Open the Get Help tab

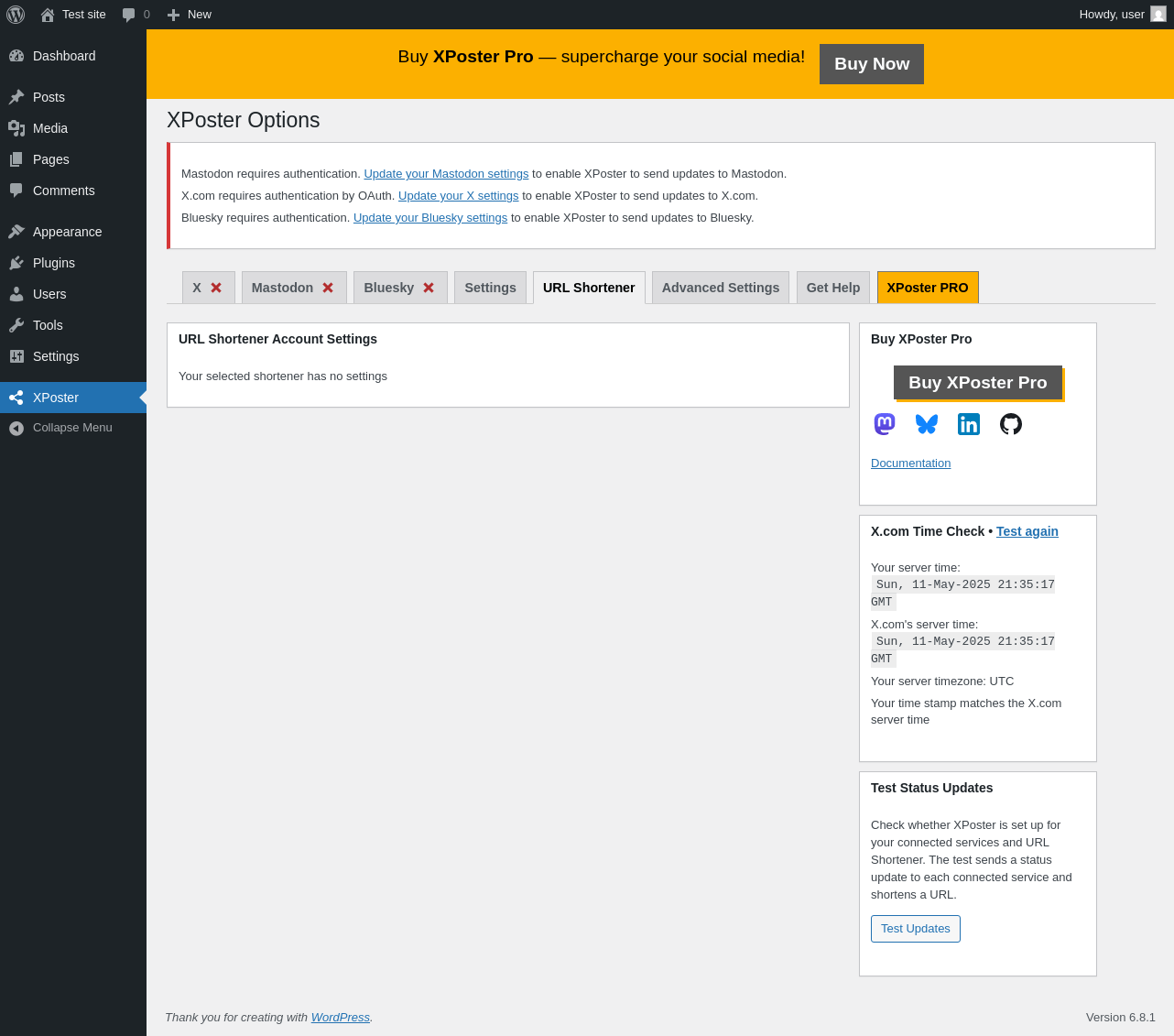tap(833, 288)
